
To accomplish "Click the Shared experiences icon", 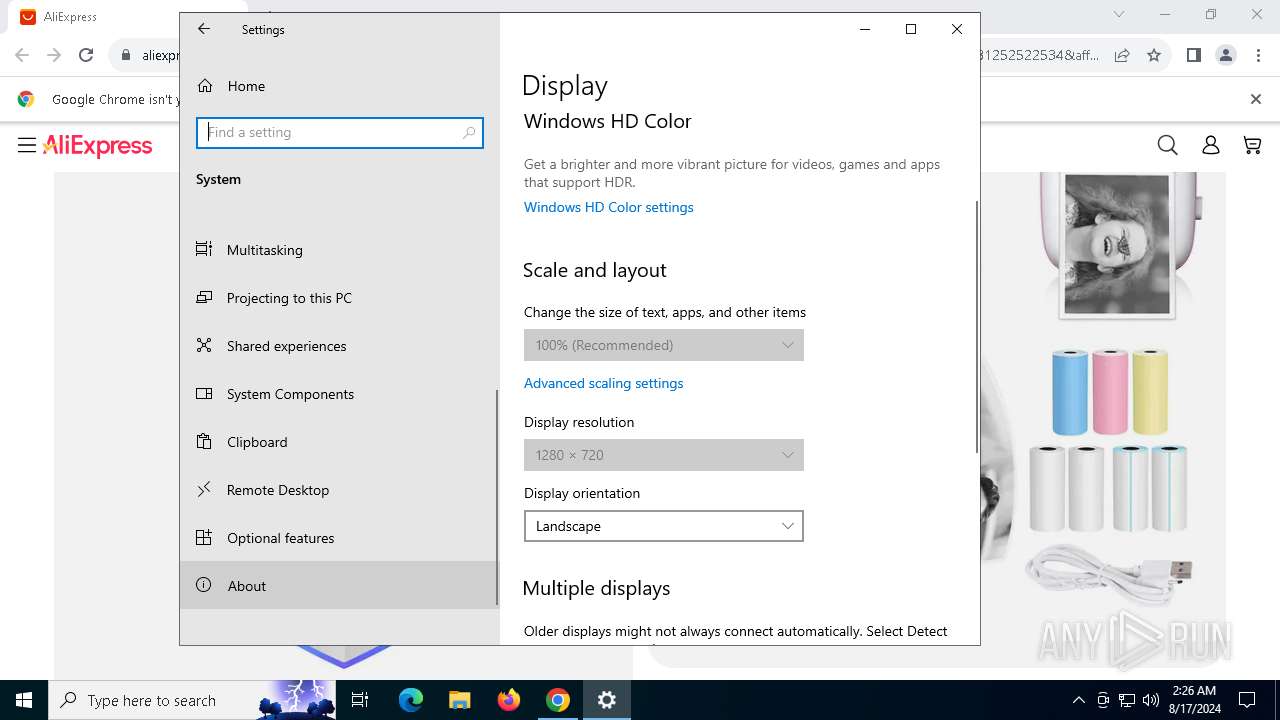I will coord(204,345).
